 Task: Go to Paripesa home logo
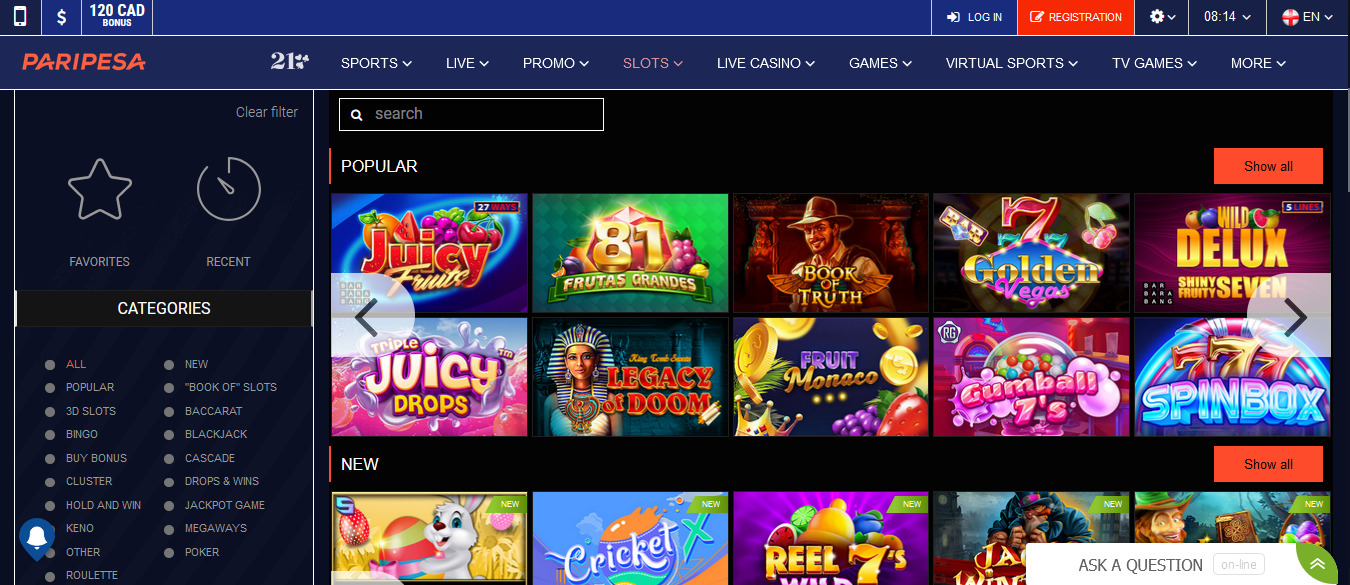[x=84, y=63]
